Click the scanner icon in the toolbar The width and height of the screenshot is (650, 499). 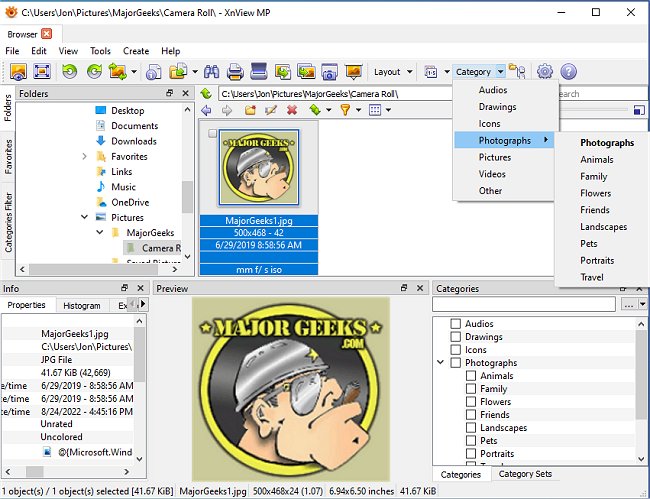pos(259,72)
